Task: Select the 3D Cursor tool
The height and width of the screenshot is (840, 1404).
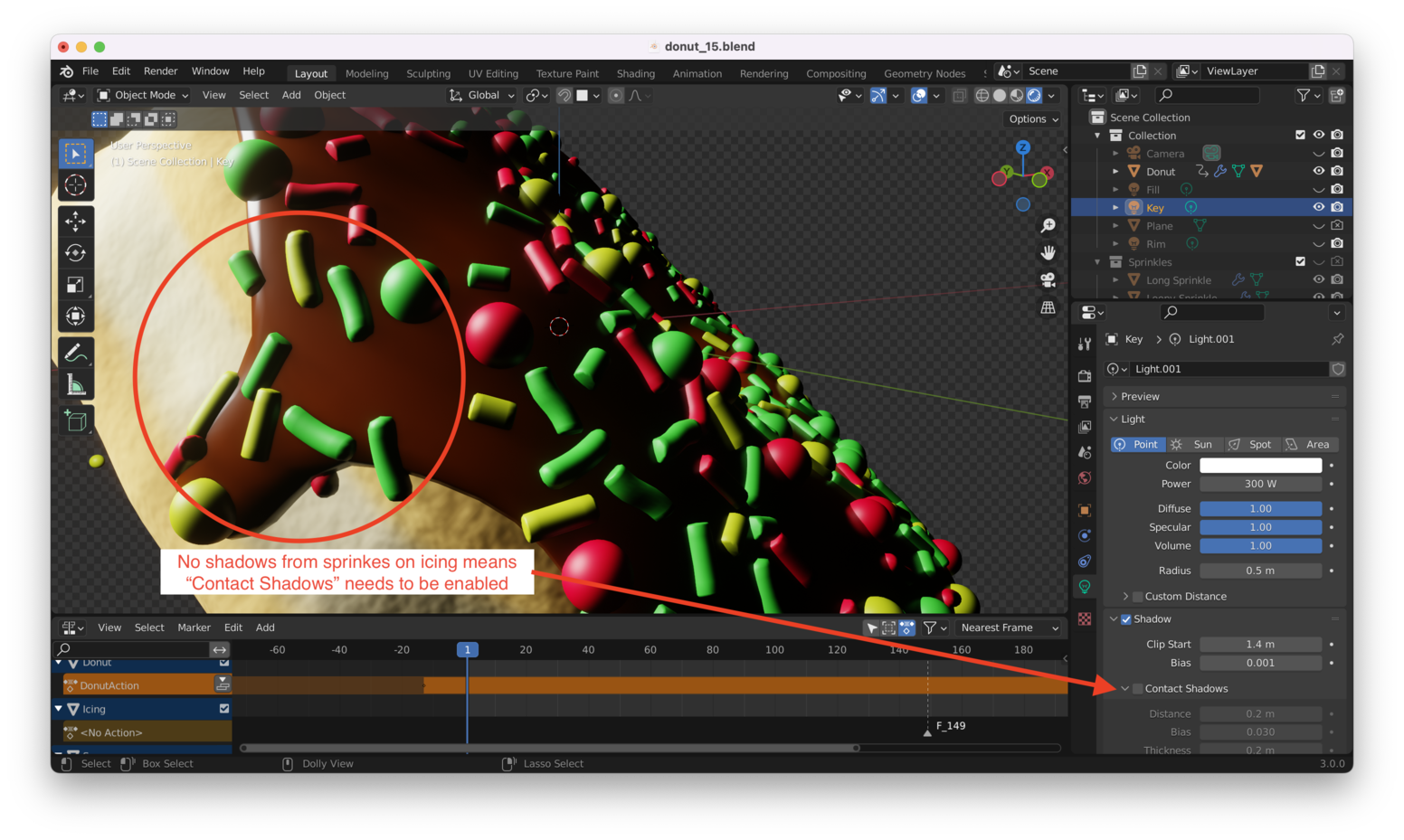Action: pyautogui.click(x=76, y=185)
